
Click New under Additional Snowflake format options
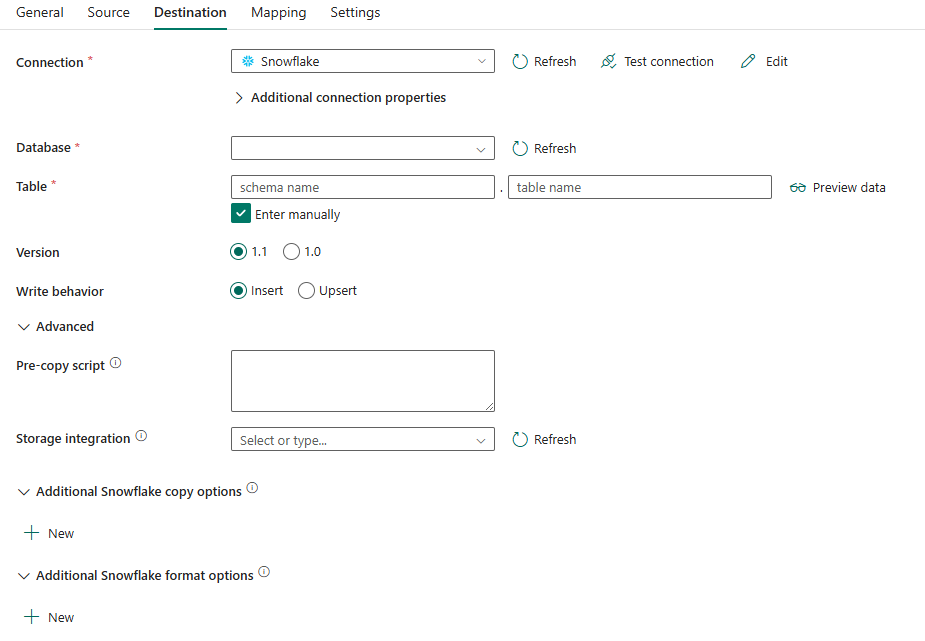[x=48, y=617]
